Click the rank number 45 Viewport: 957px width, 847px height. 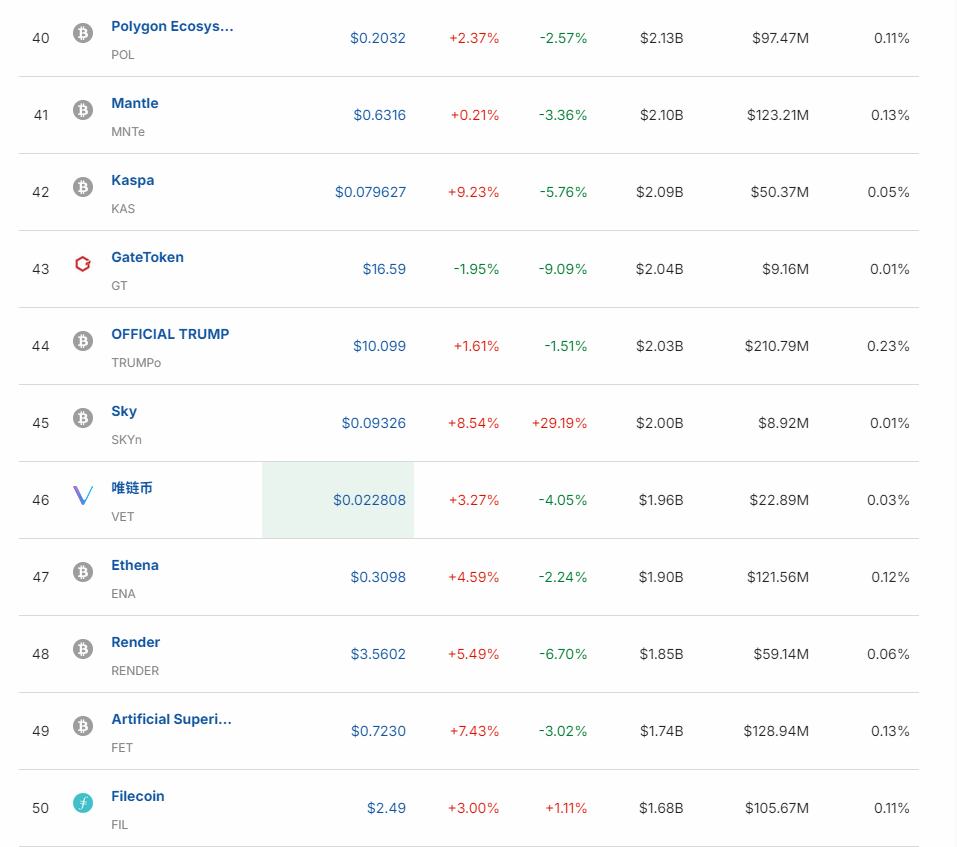click(40, 423)
